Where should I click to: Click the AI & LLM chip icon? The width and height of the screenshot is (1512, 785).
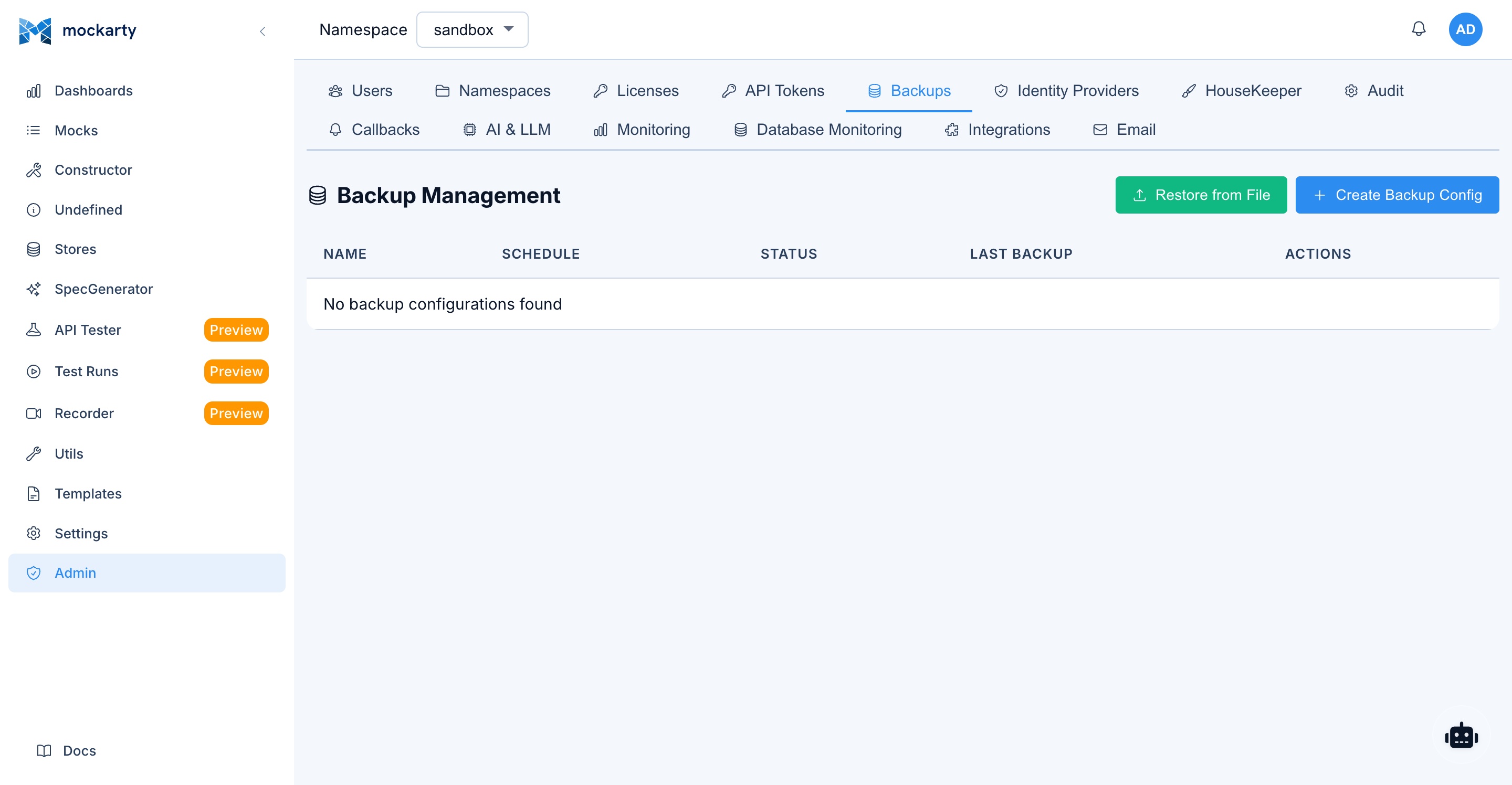[x=469, y=130]
